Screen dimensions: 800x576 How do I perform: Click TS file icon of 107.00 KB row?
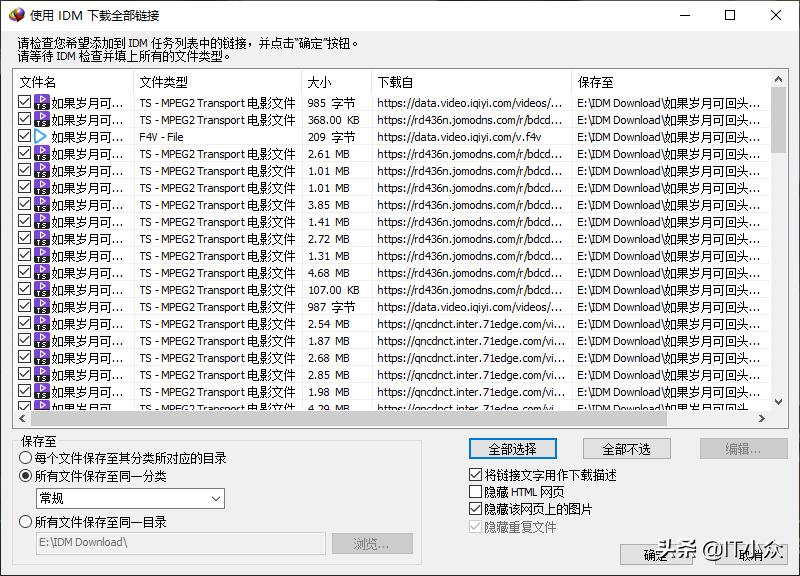(41, 290)
